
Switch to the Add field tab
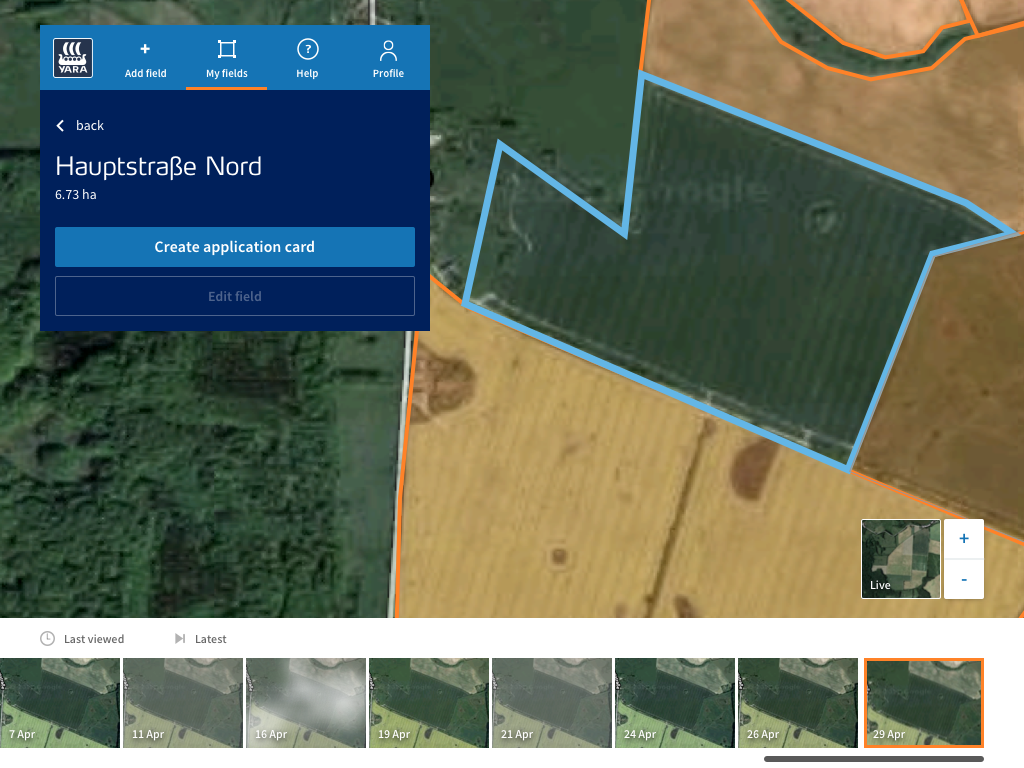coord(145,57)
